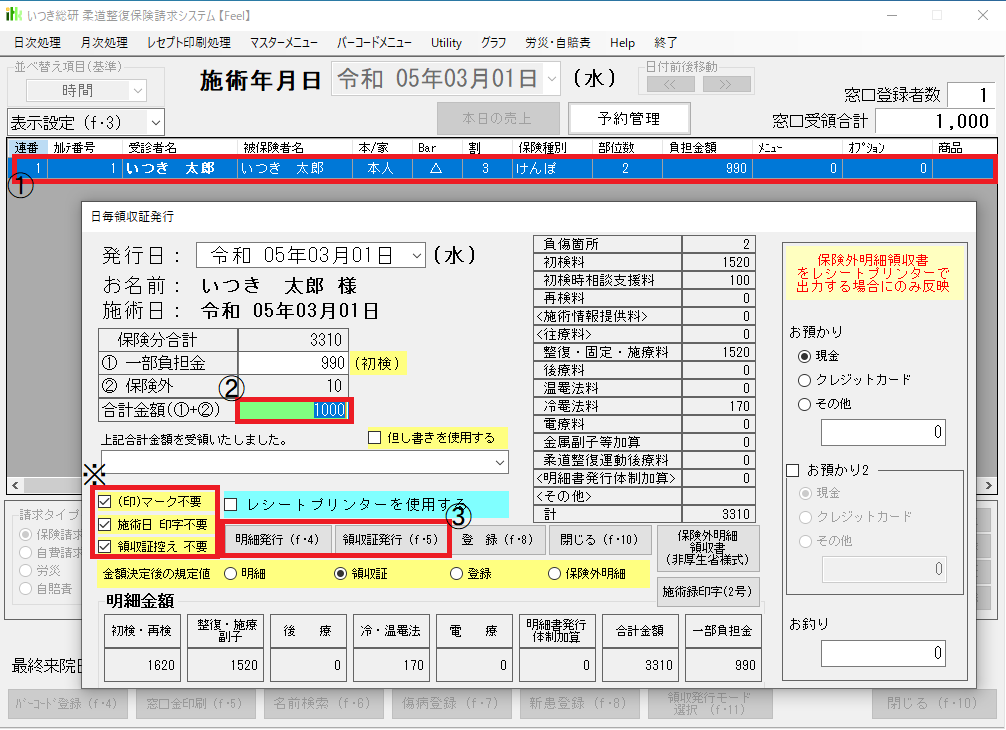
Task: Open the 時間 sort order dropdown
Action: click(135, 90)
